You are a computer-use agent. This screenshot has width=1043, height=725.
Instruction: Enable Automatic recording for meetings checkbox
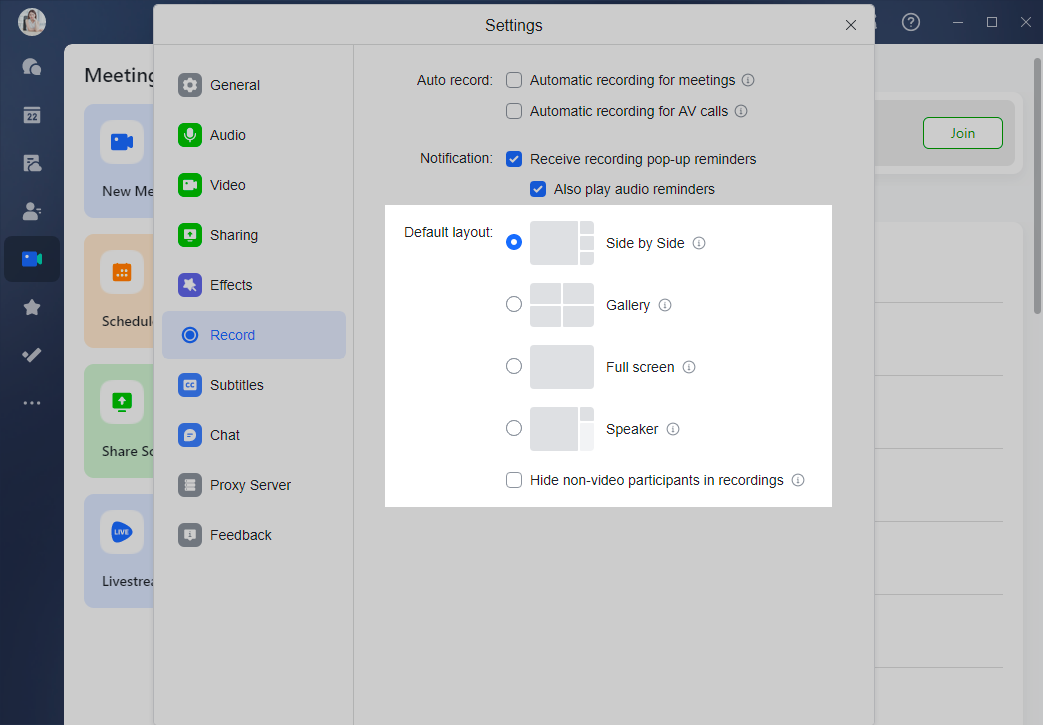click(x=514, y=80)
